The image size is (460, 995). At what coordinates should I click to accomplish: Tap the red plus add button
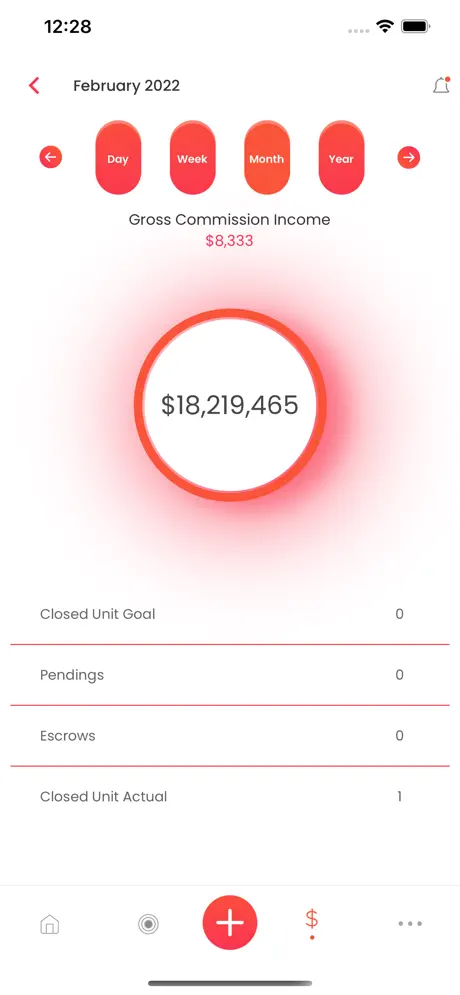pyautogui.click(x=230, y=923)
